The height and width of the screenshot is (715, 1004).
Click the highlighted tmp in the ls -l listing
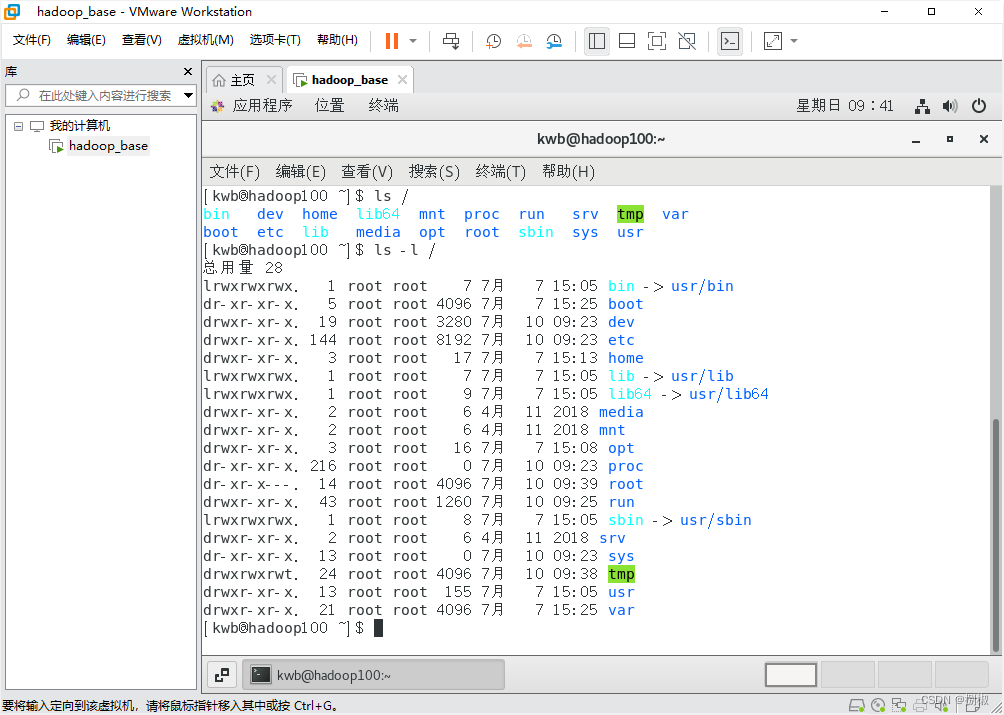coord(621,574)
